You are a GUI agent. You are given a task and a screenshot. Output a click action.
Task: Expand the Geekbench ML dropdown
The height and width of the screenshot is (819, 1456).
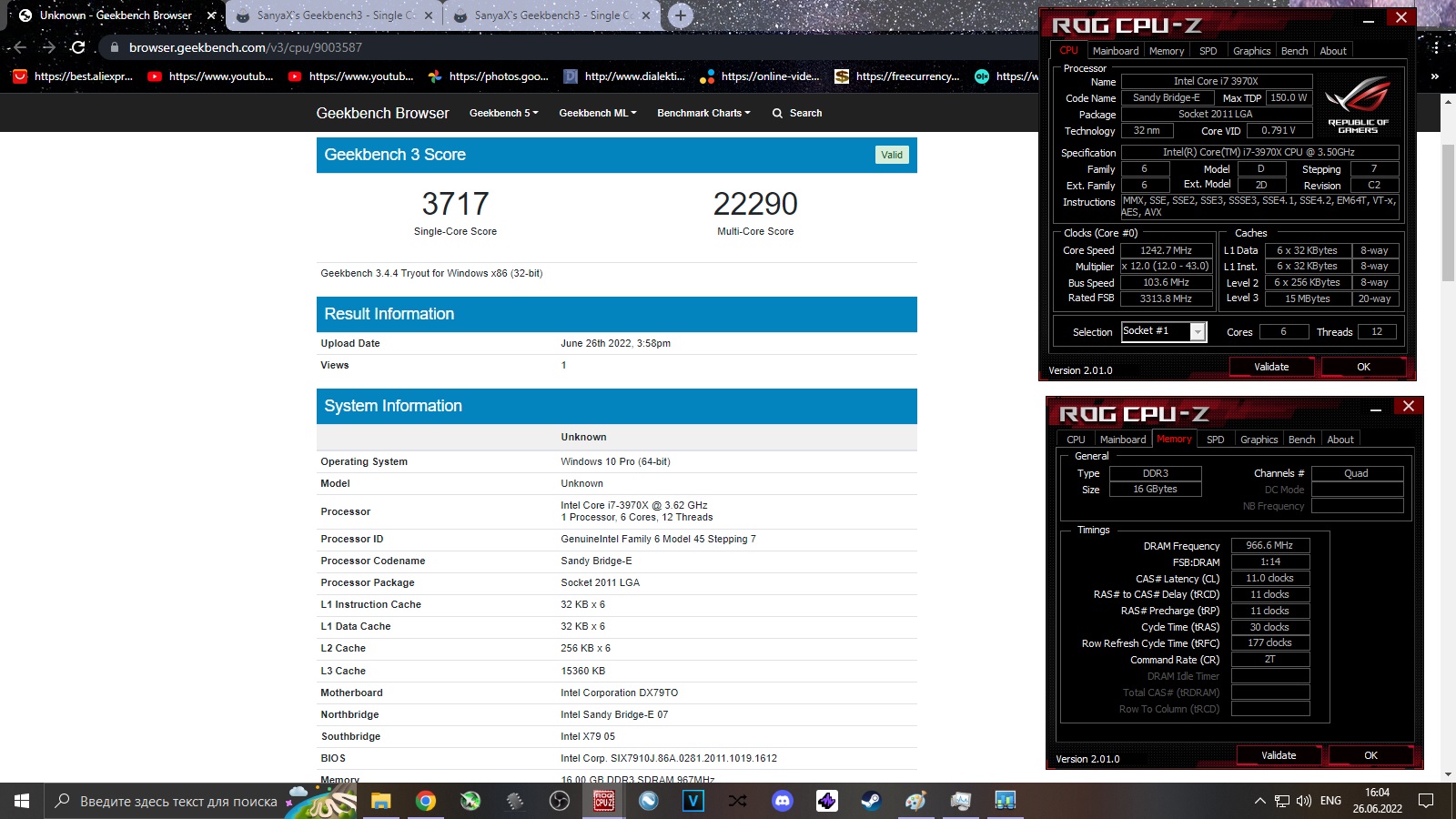pyautogui.click(x=598, y=113)
